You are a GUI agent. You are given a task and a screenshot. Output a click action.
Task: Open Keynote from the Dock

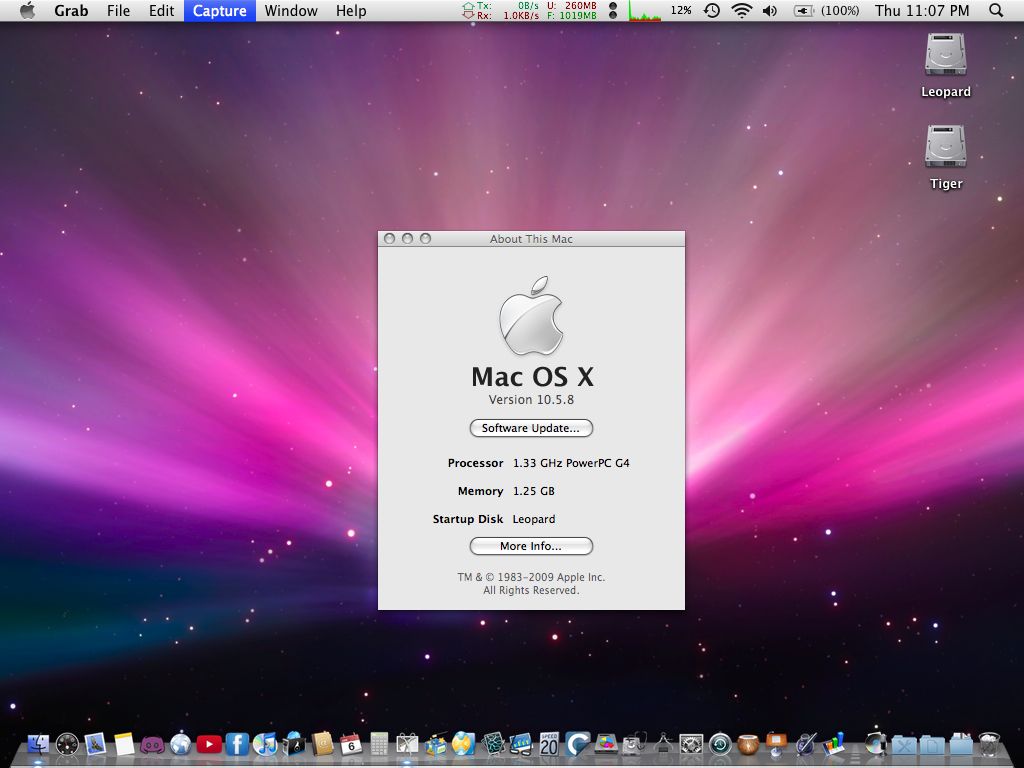(776, 744)
